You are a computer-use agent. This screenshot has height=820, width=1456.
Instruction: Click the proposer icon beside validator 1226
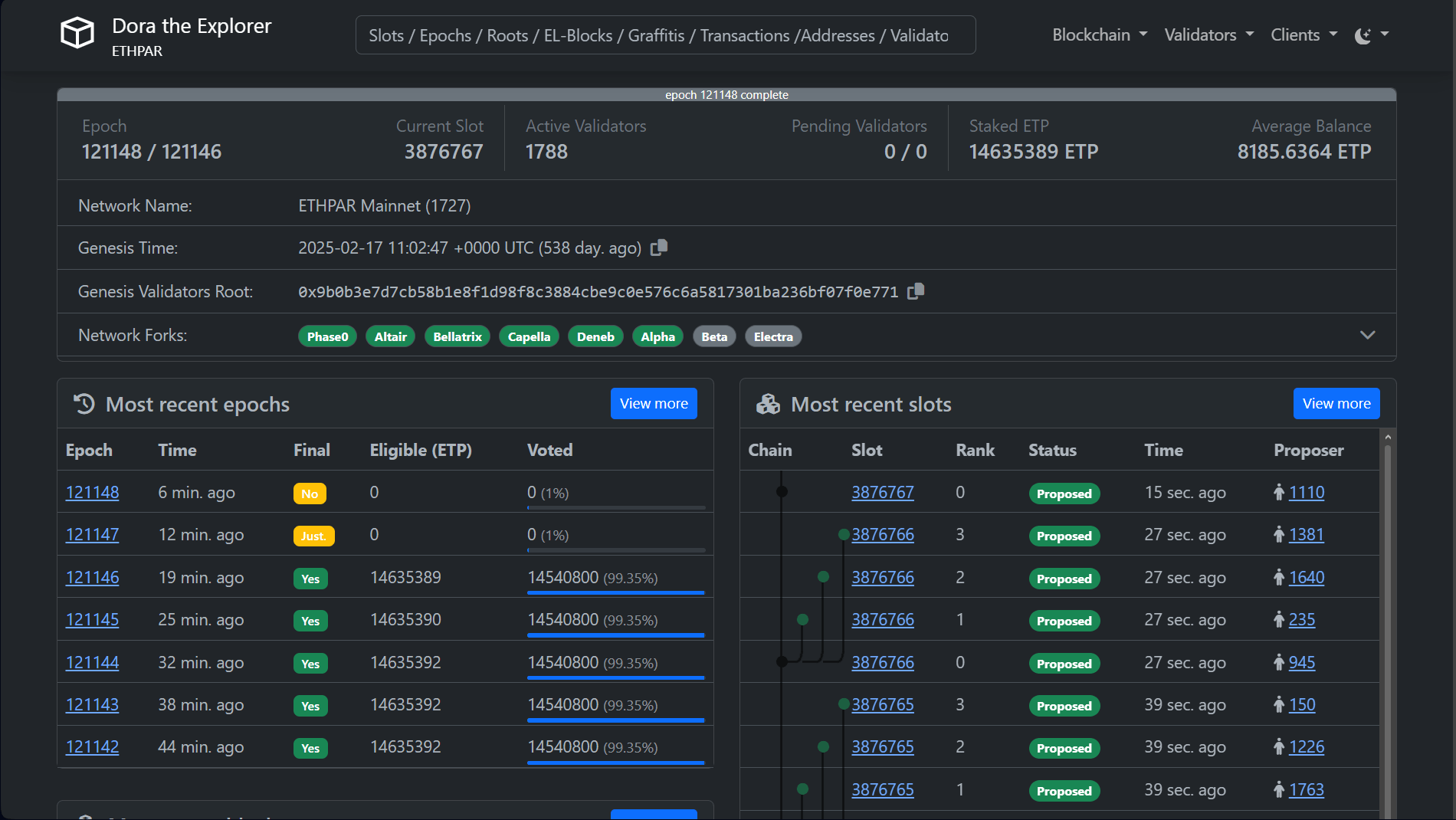pos(1279,746)
